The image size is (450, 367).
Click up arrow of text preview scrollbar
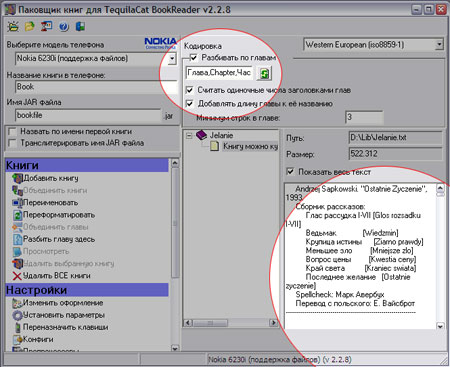(440, 188)
